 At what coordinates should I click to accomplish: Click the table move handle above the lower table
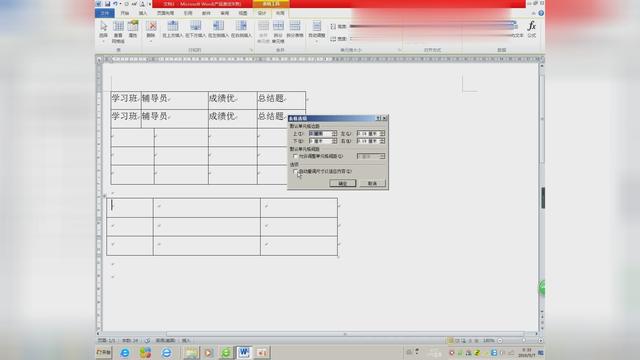pyautogui.click(x=104, y=196)
